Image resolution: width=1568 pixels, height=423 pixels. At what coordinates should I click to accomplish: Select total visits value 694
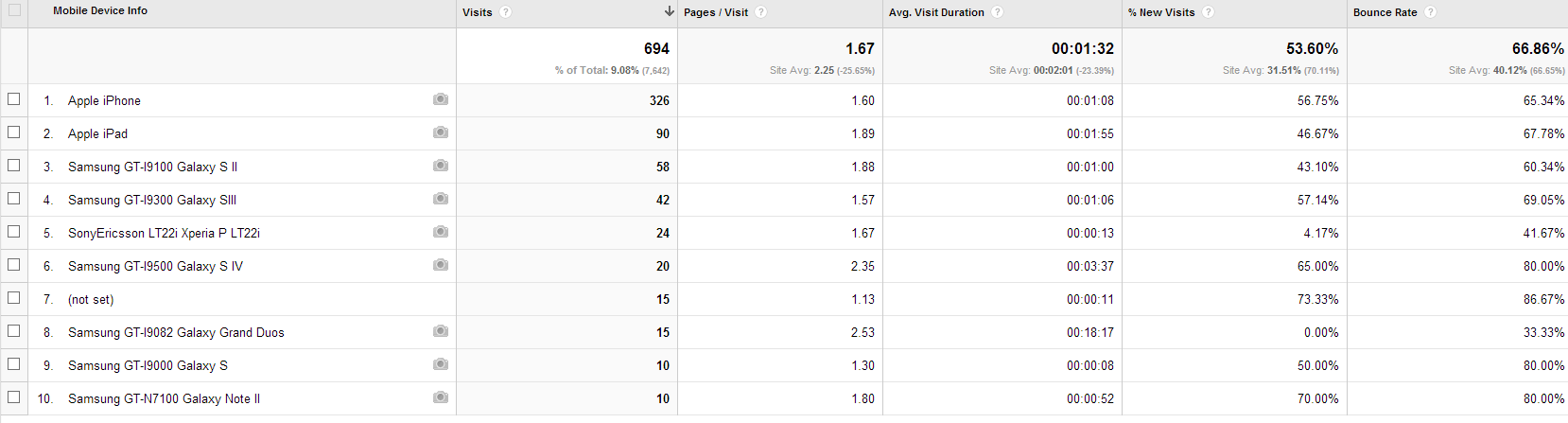point(656,48)
